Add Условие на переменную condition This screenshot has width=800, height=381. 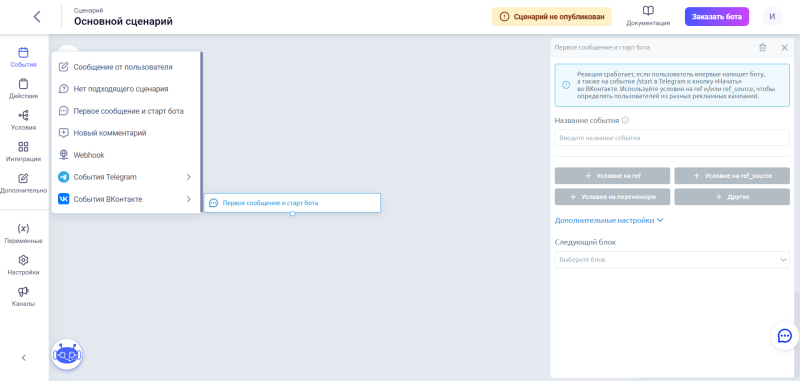pyautogui.click(x=612, y=196)
